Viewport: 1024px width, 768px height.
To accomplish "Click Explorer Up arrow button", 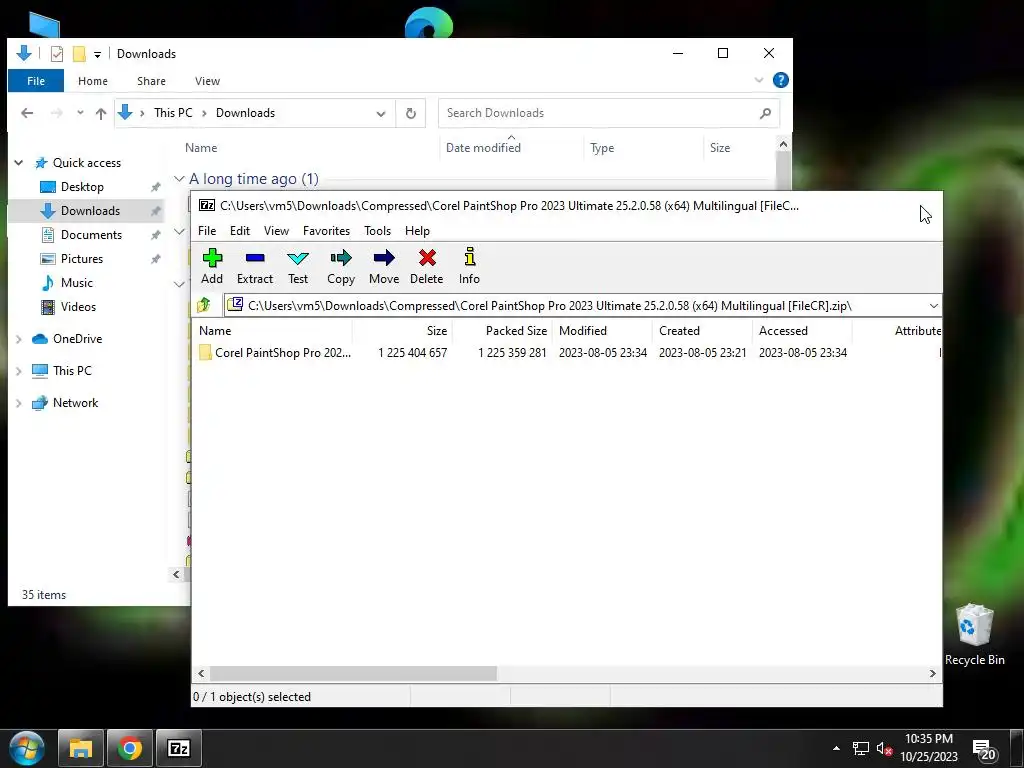I will (101, 113).
